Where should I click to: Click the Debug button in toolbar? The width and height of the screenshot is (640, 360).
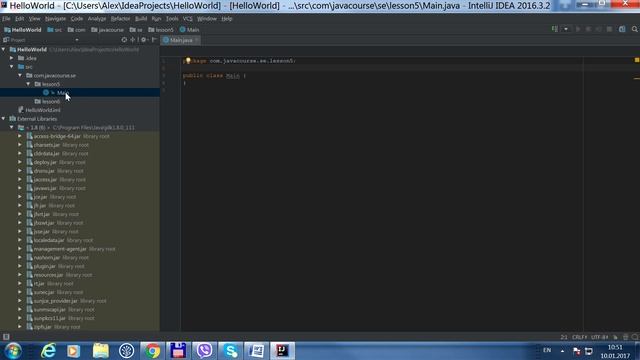[588, 29]
